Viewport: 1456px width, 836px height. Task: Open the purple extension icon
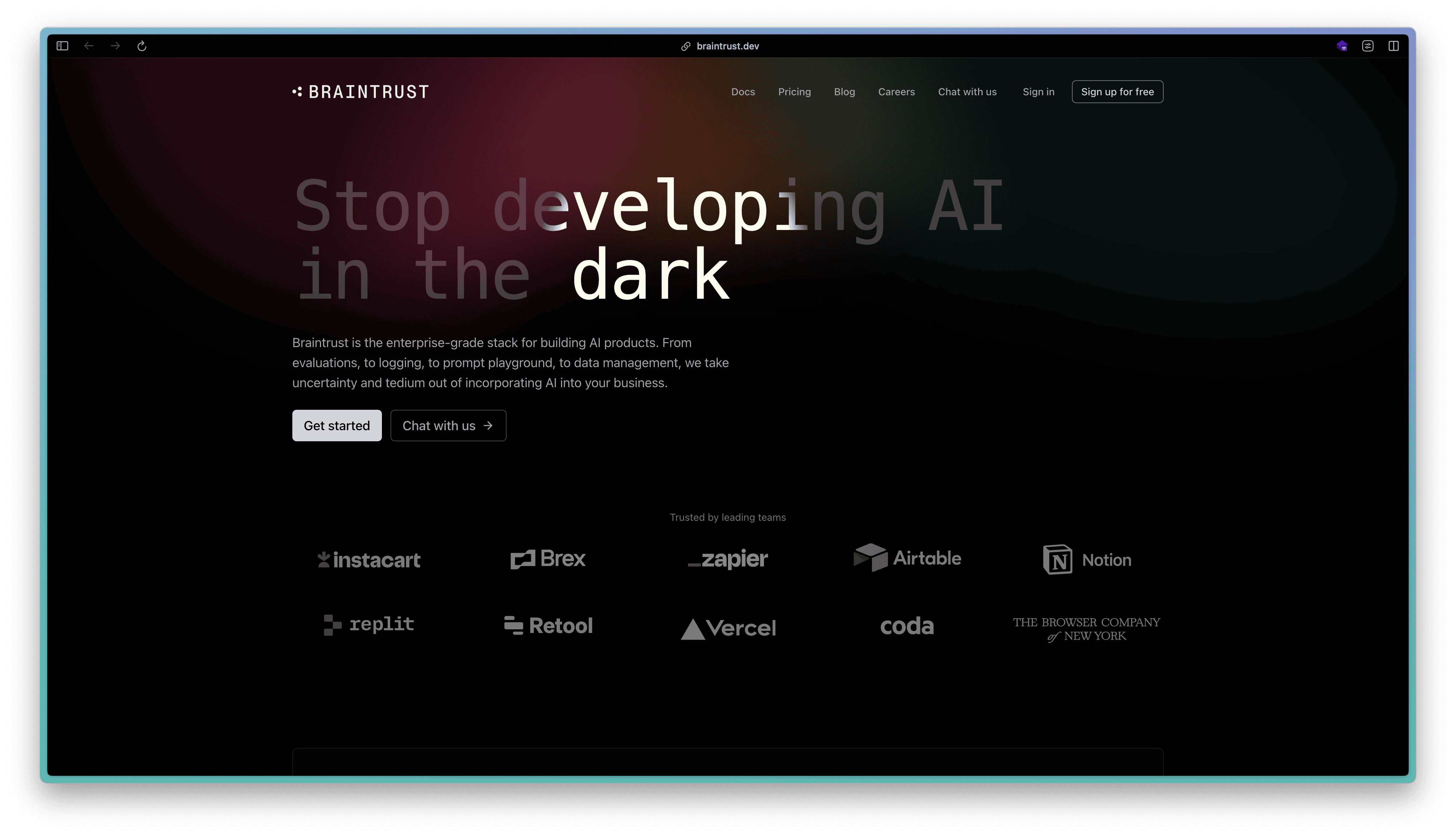pyautogui.click(x=1342, y=46)
